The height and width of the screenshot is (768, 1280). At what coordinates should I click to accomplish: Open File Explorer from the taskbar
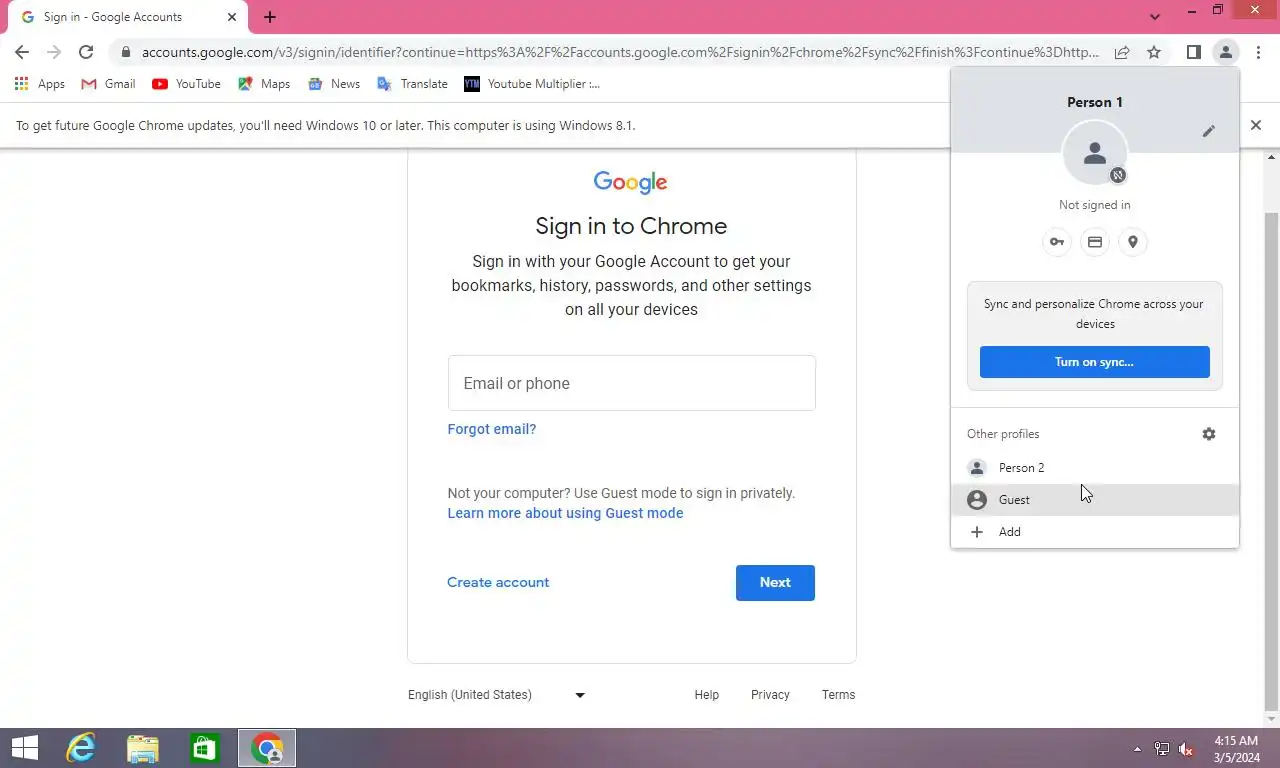tap(143, 748)
